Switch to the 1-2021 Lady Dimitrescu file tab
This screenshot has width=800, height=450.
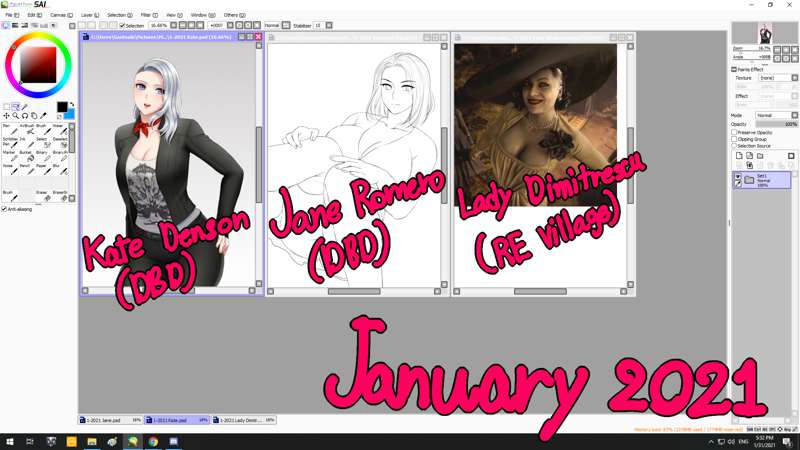coord(243,421)
